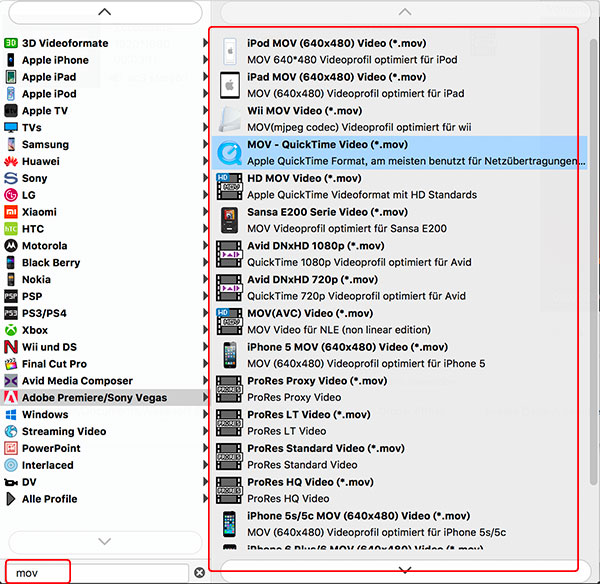This screenshot has width=600, height=584.
Task: Open the Alle Profile category
Action: (x=105, y=499)
